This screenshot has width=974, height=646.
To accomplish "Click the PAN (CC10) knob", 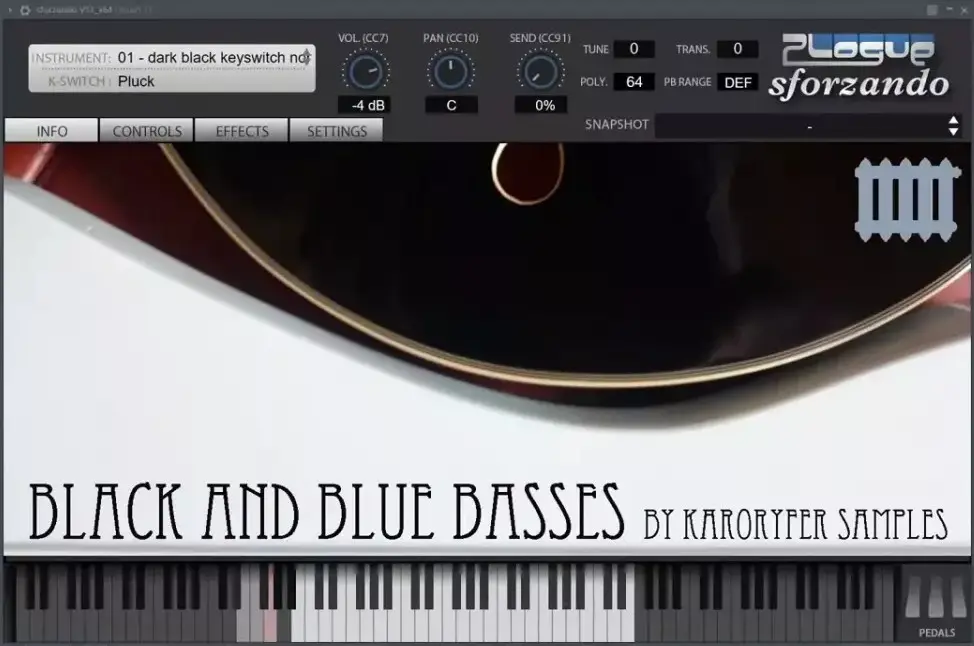I will pos(450,72).
